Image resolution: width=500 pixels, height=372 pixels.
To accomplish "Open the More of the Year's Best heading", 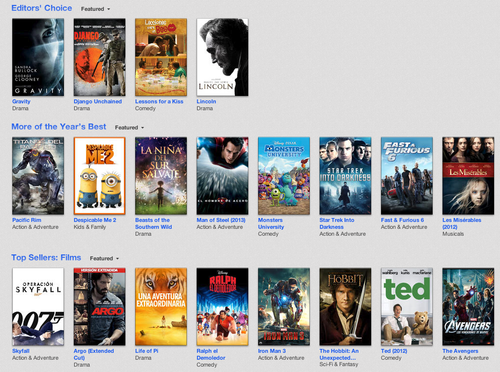I will click(59, 127).
